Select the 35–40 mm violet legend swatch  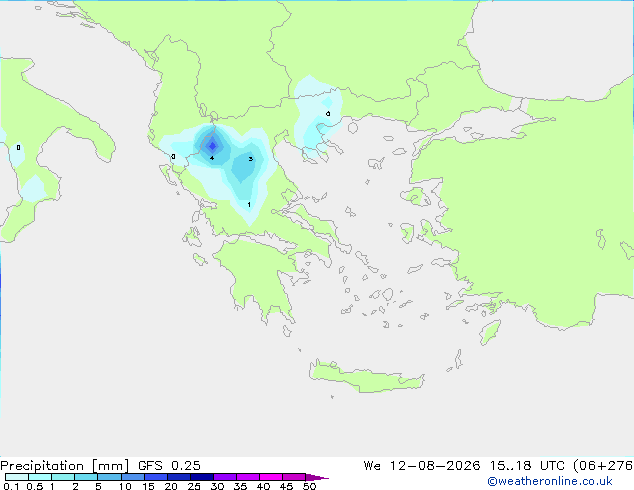pos(247,477)
